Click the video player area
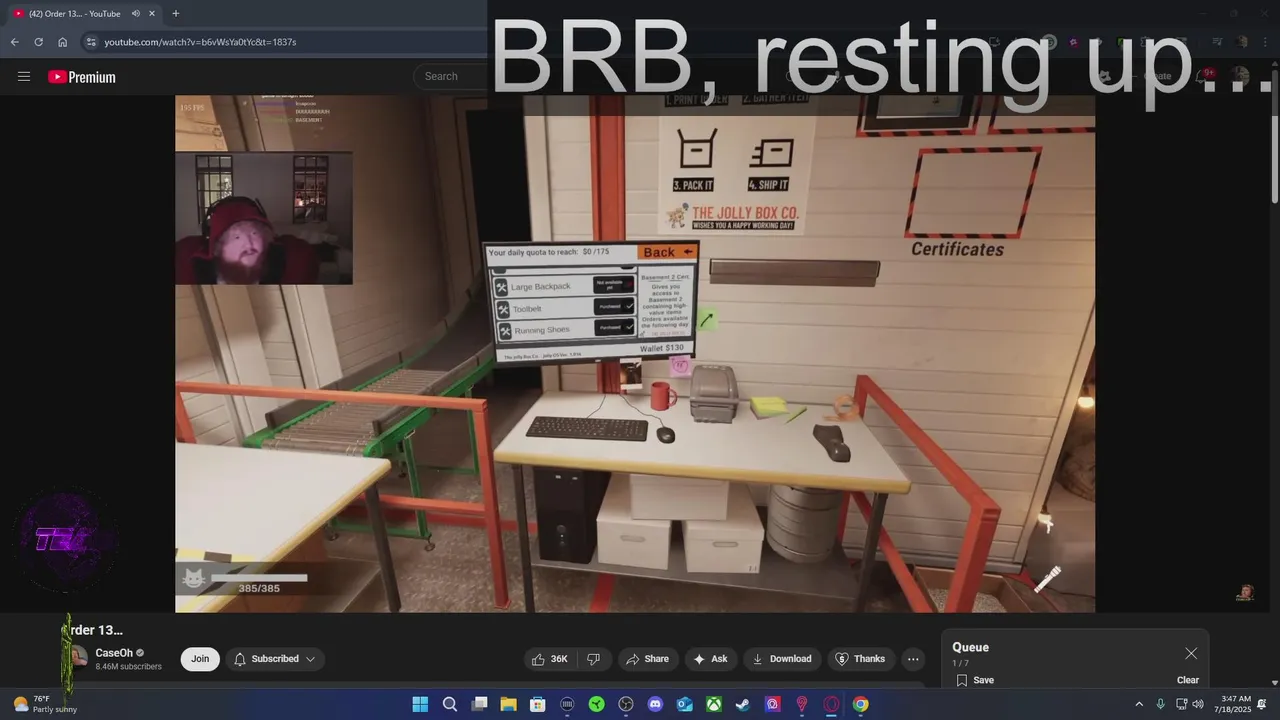The width and height of the screenshot is (1280, 720). (635, 354)
